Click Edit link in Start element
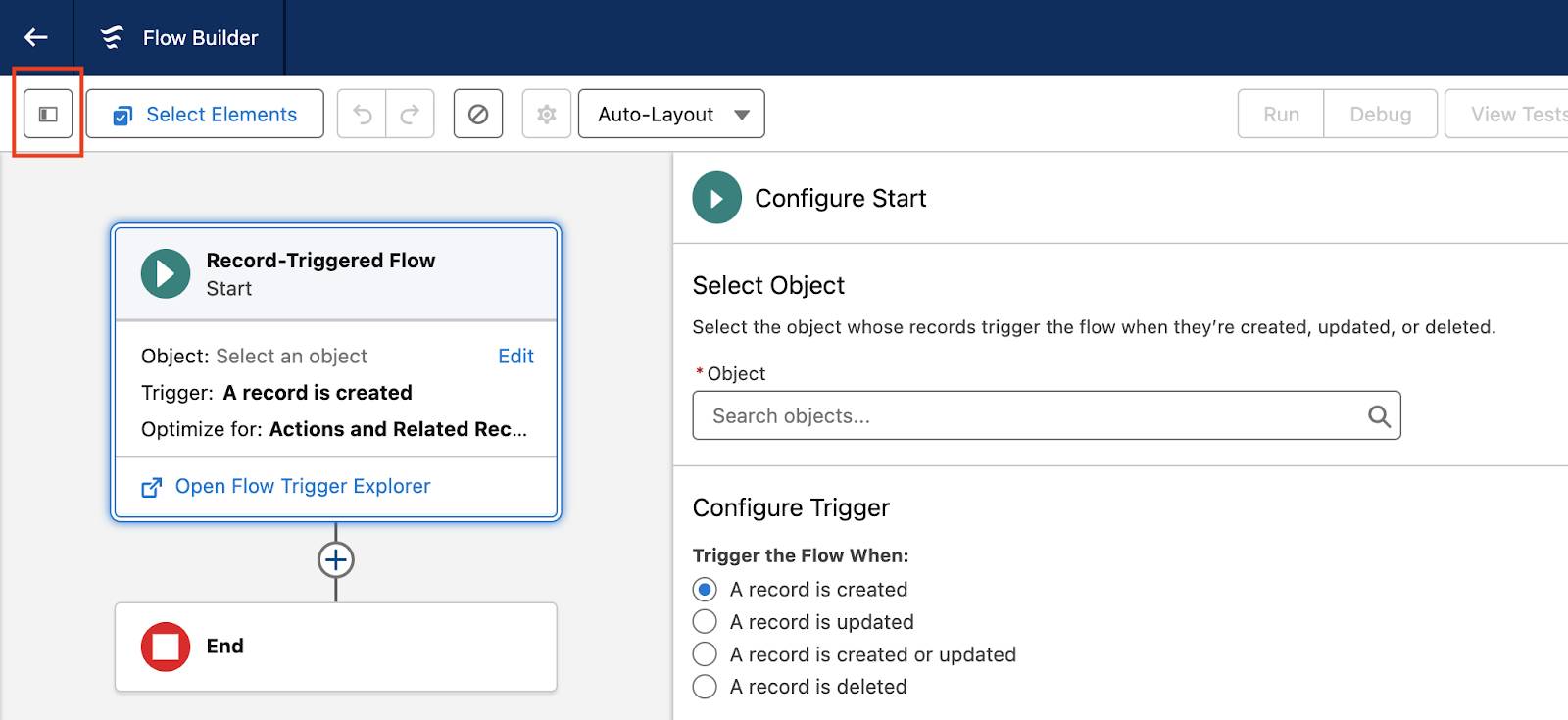The height and width of the screenshot is (720, 1568). pos(515,357)
